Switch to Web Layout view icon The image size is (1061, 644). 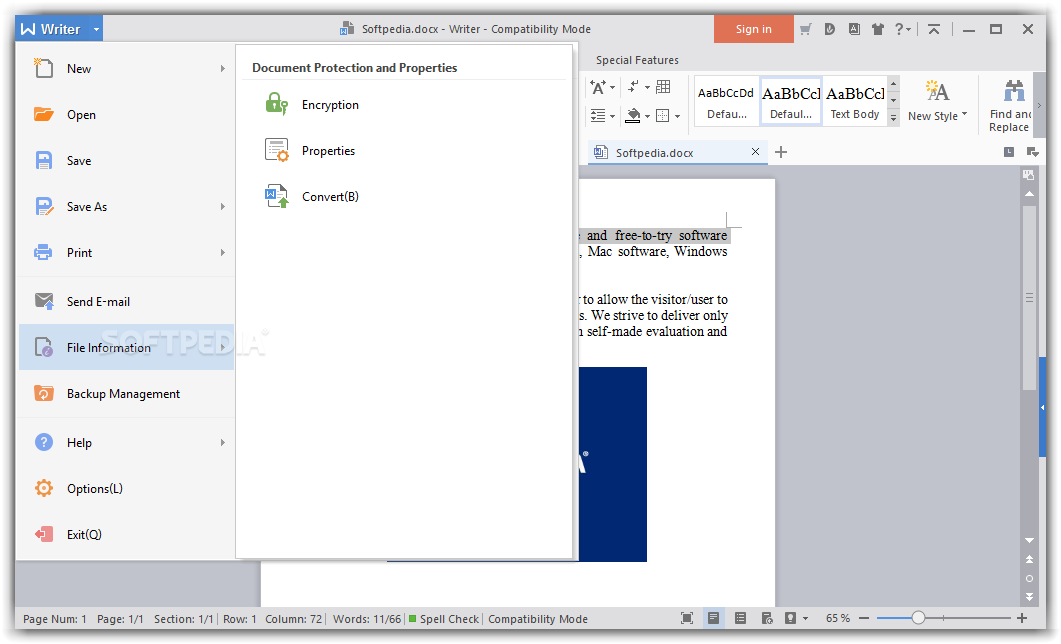767,618
